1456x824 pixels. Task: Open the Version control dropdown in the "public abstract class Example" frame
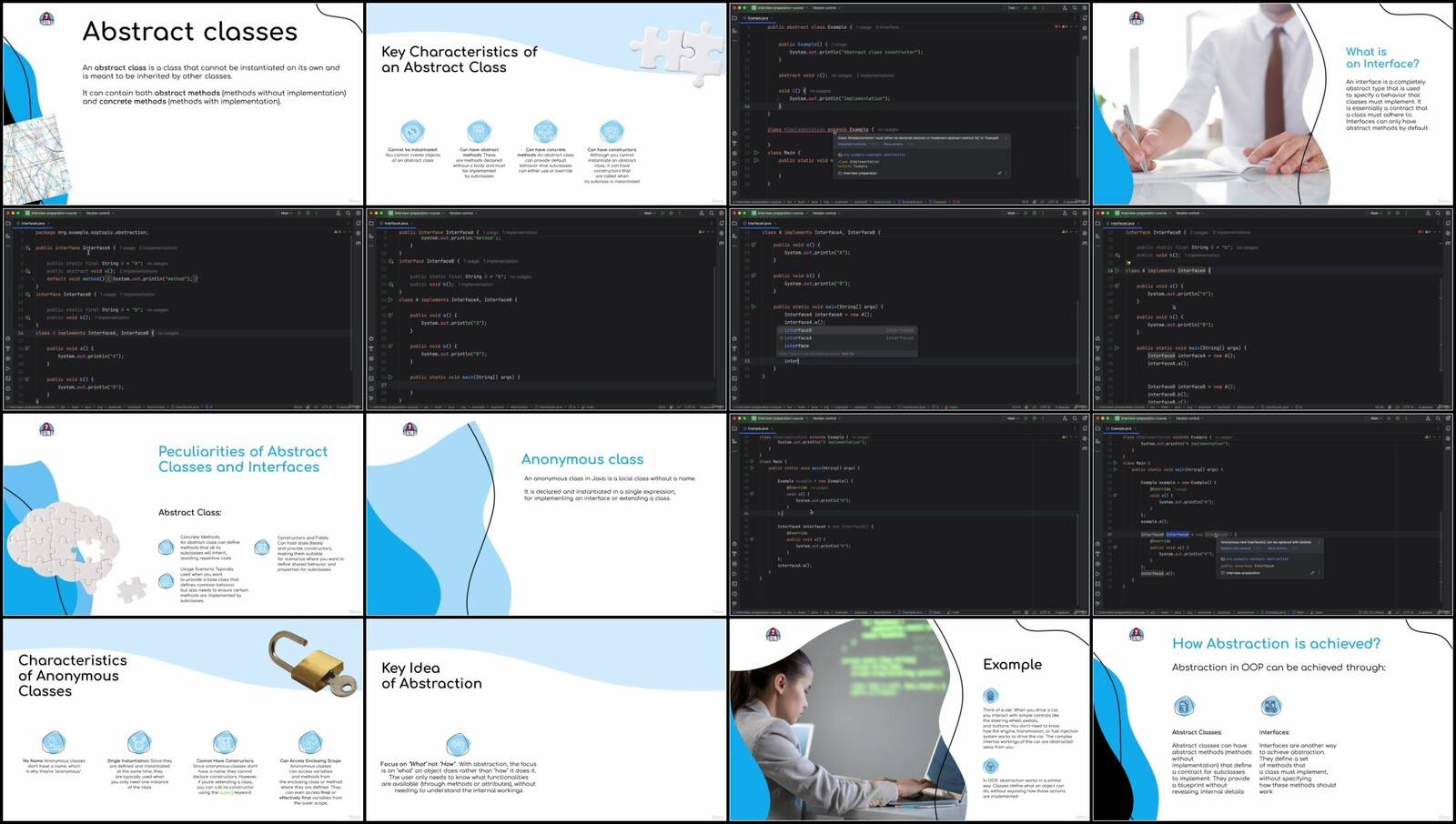coord(824,8)
